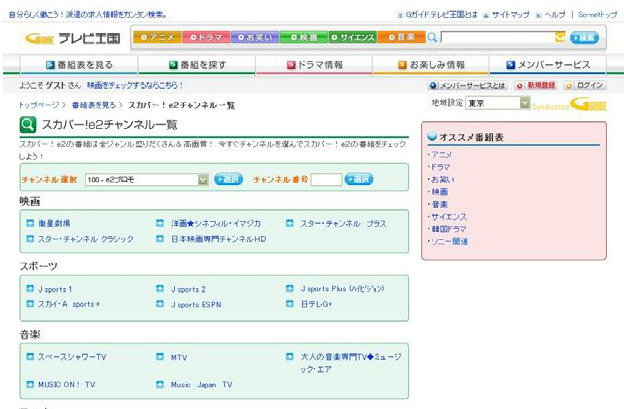Image resolution: width=624 pixels, height=409 pixels.
Task: Click the icon beside スペースシャワーTV
Action: [x=30, y=357]
